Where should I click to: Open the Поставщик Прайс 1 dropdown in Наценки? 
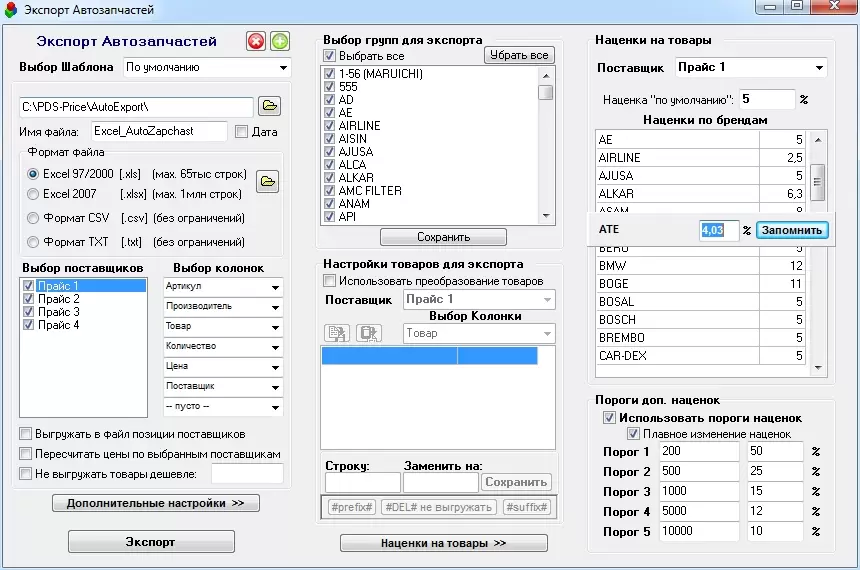[x=819, y=68]
